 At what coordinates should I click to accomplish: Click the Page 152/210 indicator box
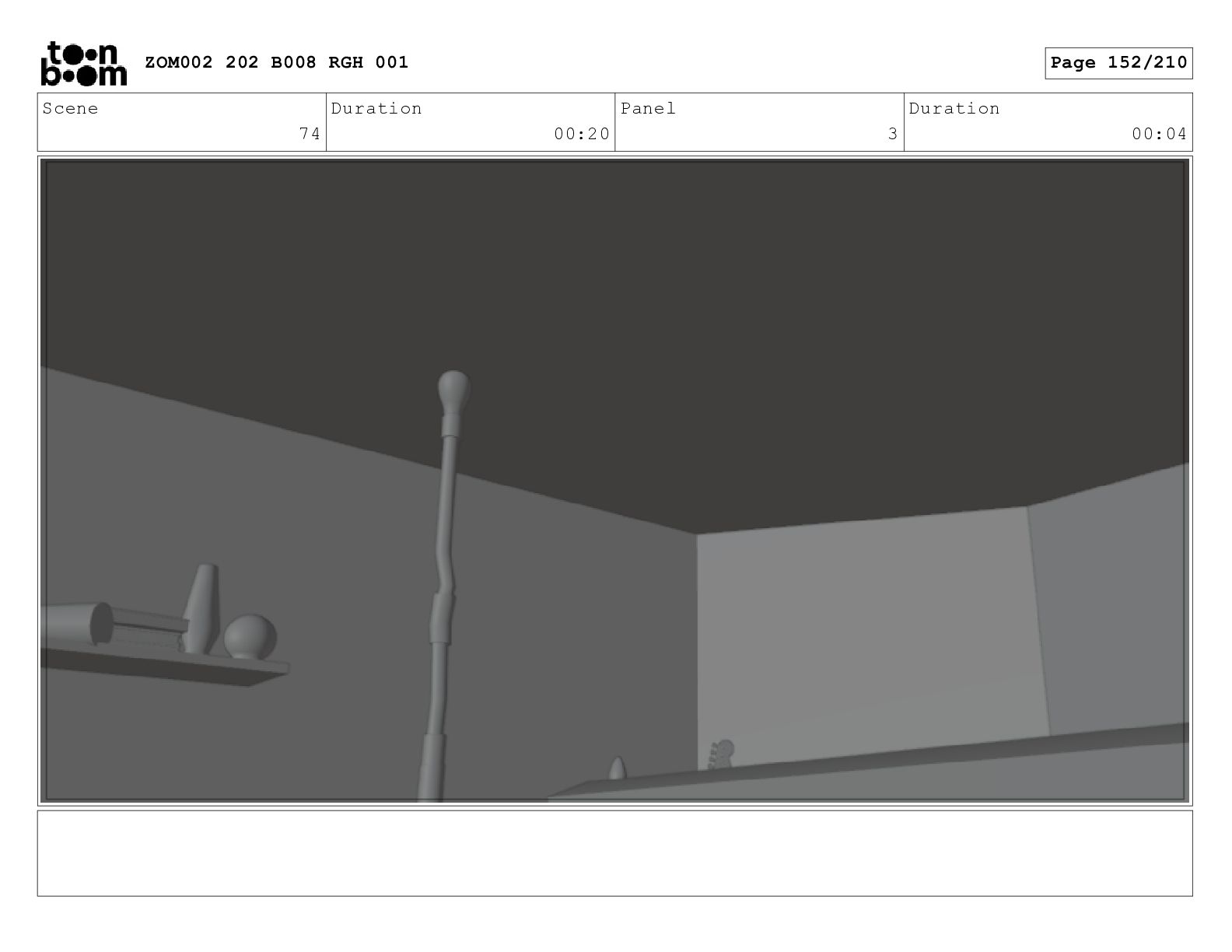pos(1118,63)
